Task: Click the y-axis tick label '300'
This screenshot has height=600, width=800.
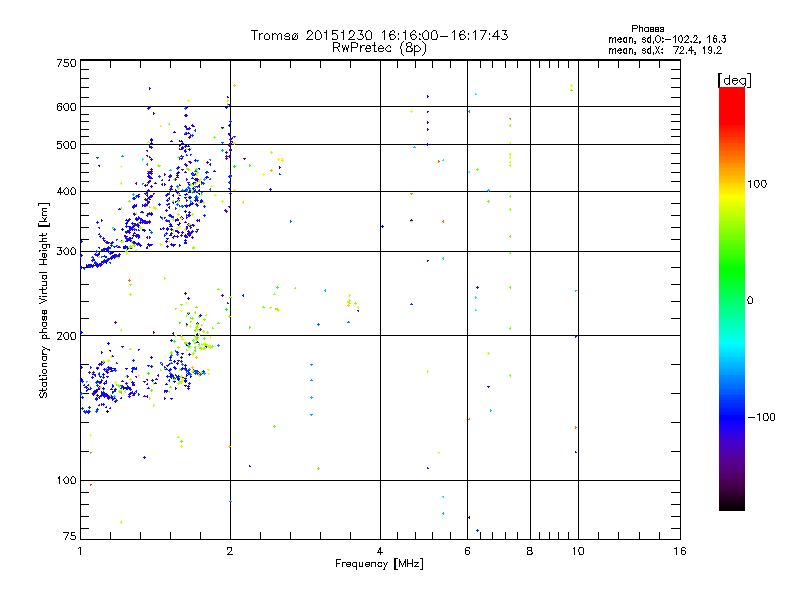Action: tap(66, 252)
